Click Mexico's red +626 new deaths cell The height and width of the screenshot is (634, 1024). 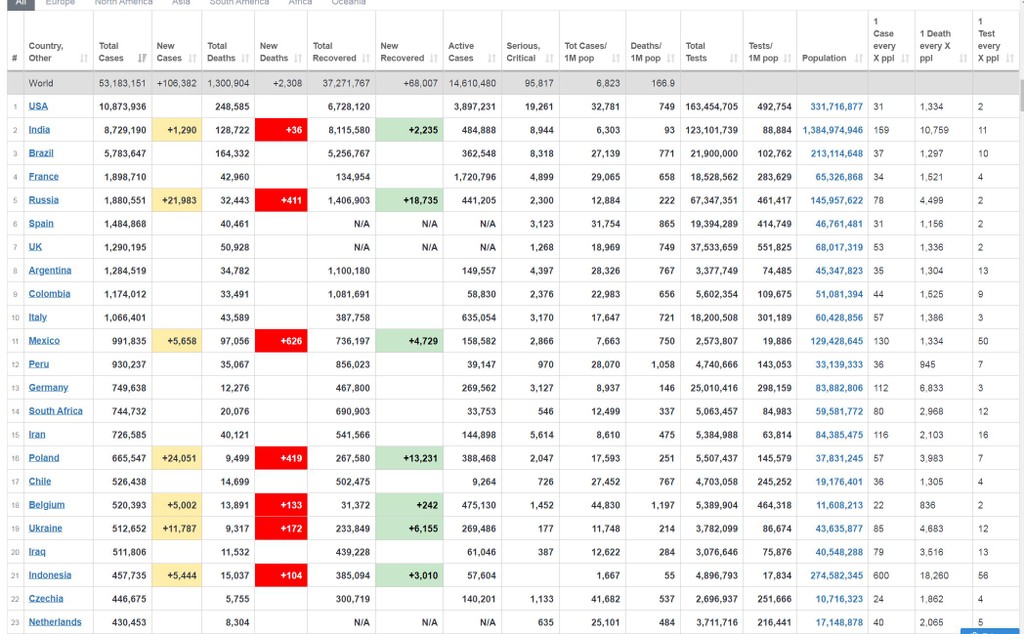[281, 341]
